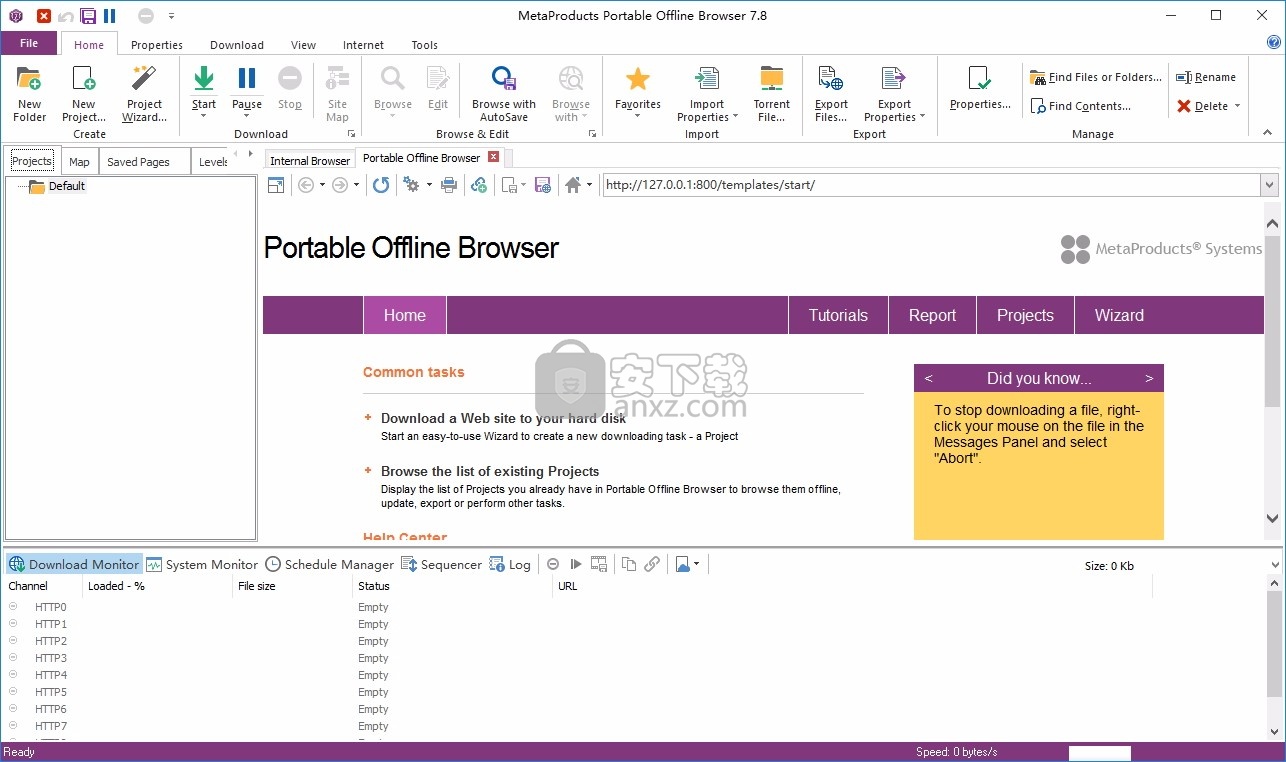Viewport: 1286px width, 762px height.
Task: Click the abort download circle icon
Action: coord(552,564)
